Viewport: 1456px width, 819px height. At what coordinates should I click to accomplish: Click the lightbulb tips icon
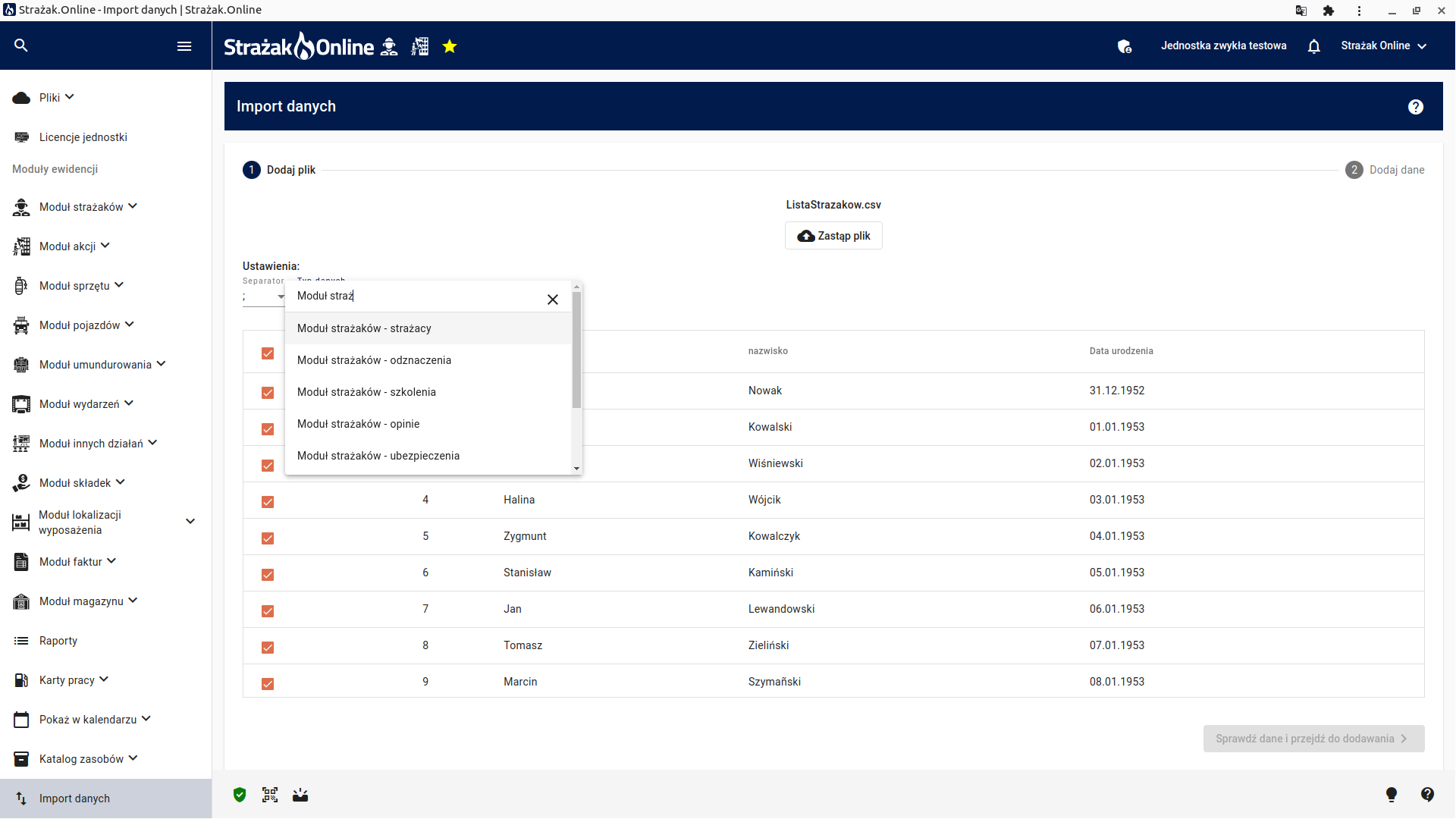[x=1392, y=795]
